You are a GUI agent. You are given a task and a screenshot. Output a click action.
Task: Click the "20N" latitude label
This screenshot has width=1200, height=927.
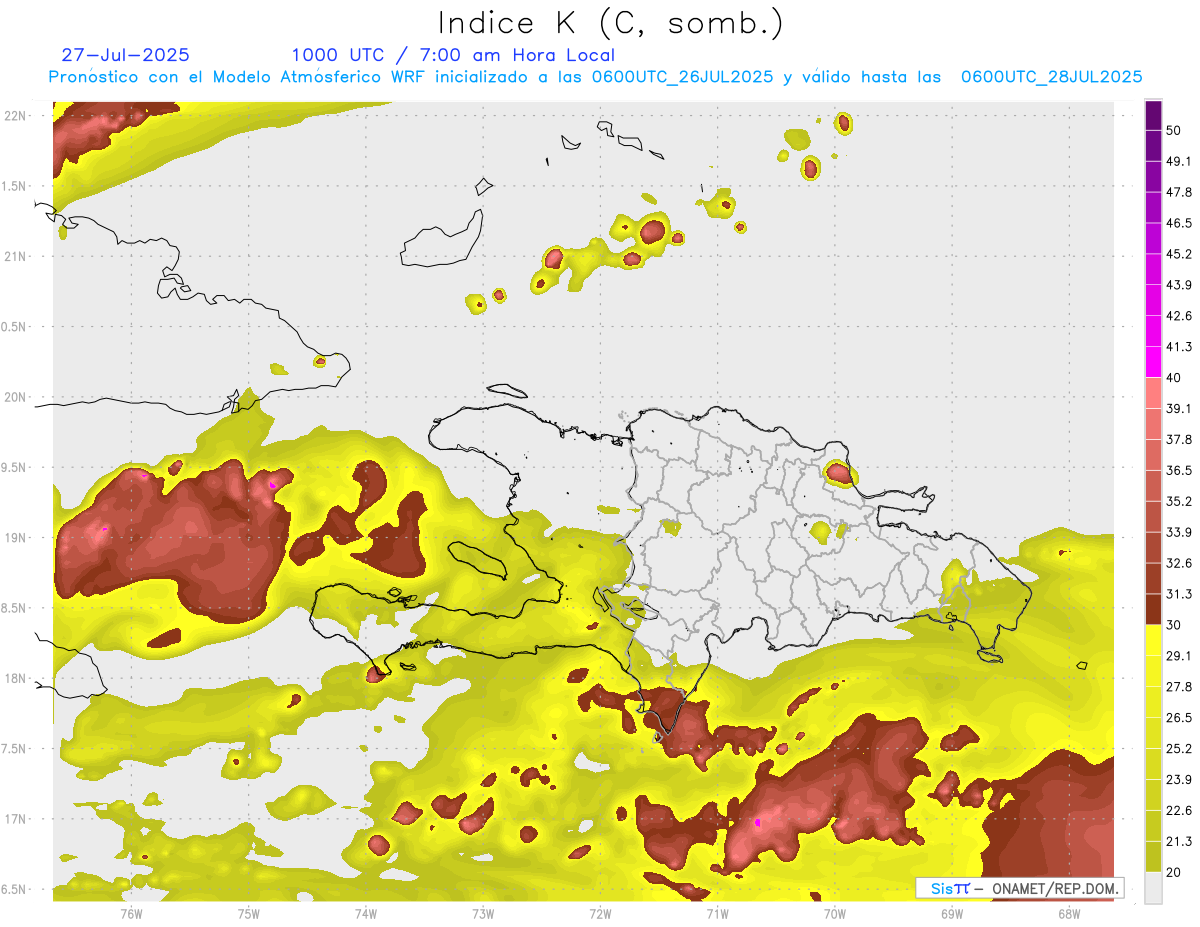tap(15, 397)
